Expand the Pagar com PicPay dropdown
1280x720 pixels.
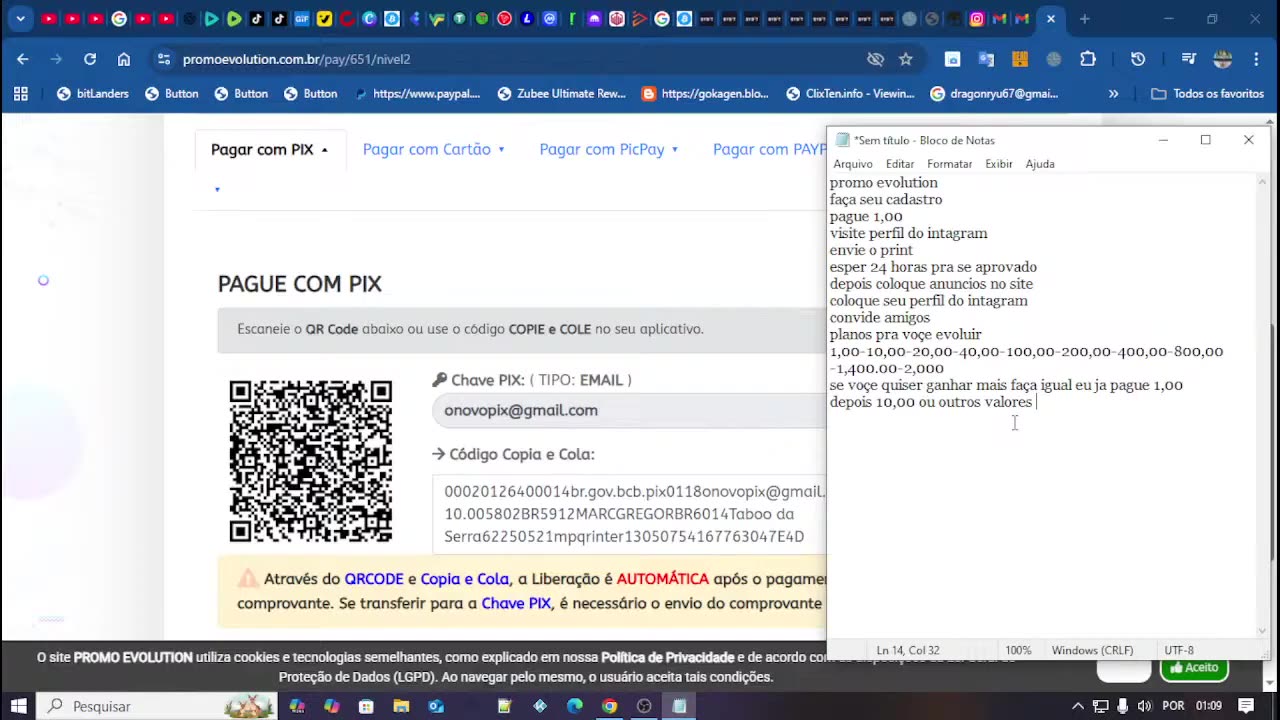point(609,149)
